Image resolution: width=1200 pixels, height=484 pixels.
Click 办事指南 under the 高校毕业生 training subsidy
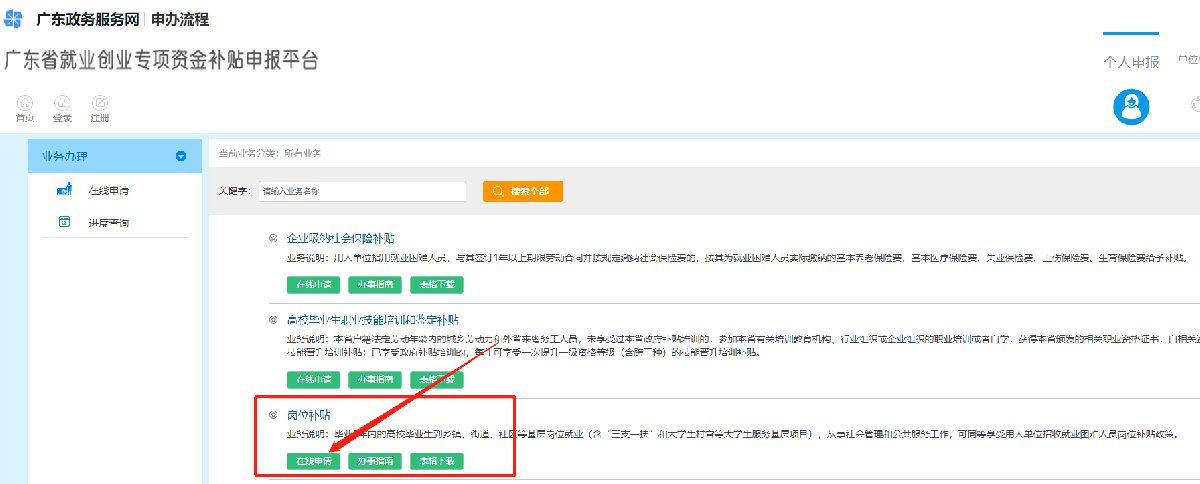(x=376, y=379)
